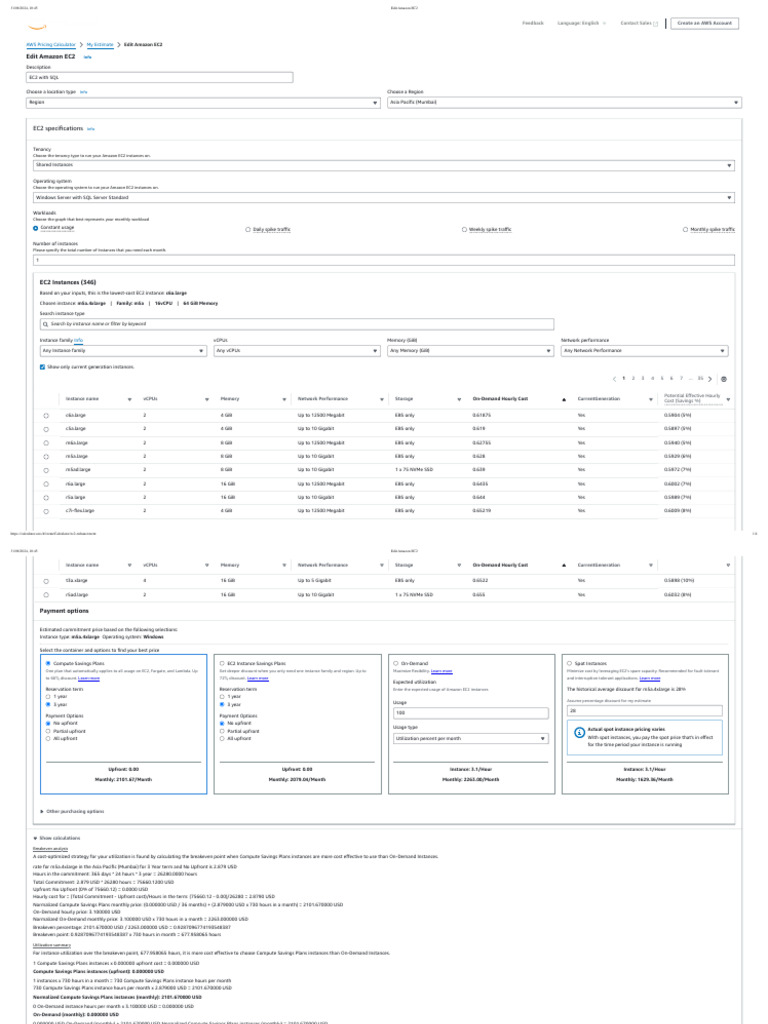The image size is (768, 1024).
Task: Navigate to My Estimate breadcrumb
Action: [99, 45]
